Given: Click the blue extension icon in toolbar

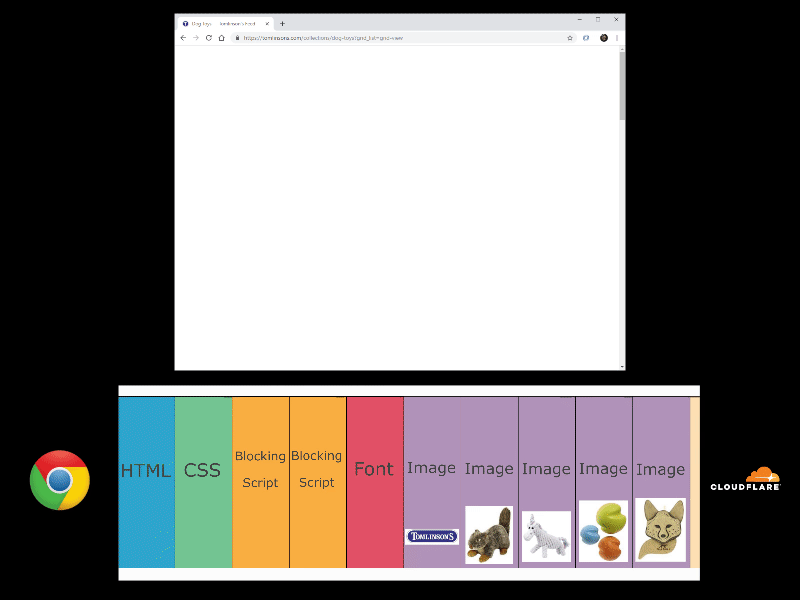Looking at the screenshot, I should point(586,38).
